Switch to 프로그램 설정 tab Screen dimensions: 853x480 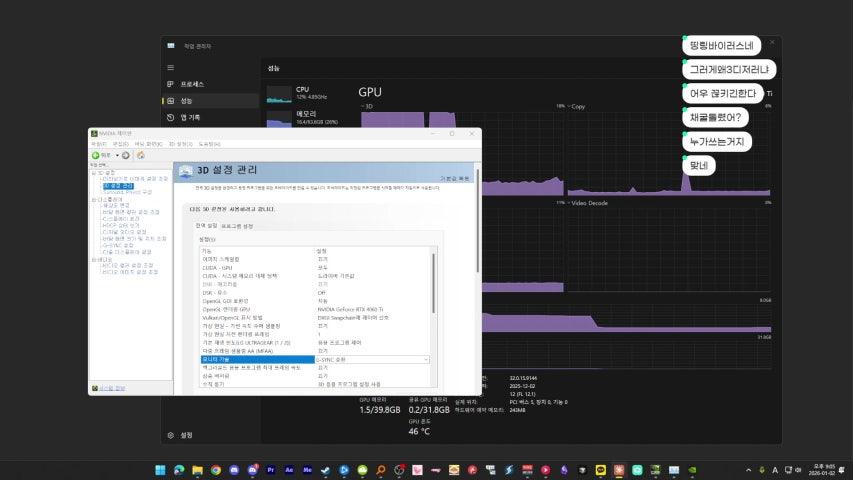(237, 226)
